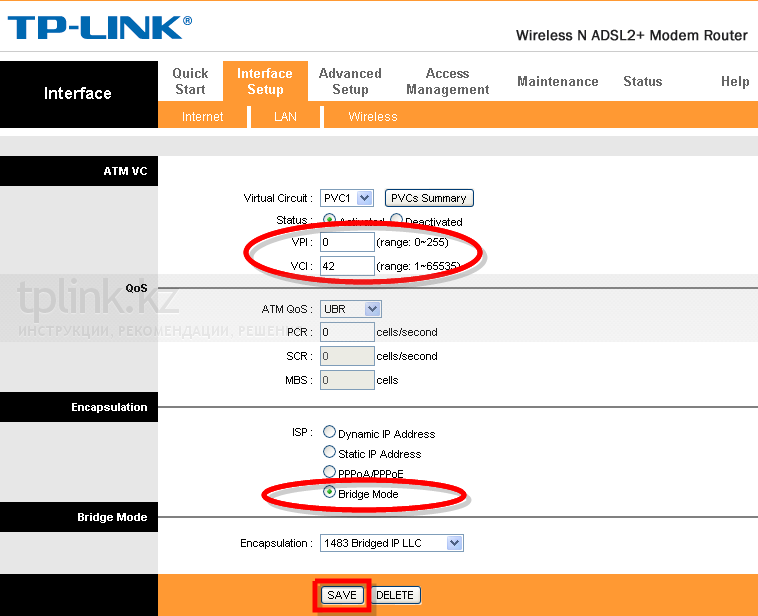This screenshot has height=616, width=758.
Task: Click the 'cells' unit text next to MBS
Action: click(x=387, y=381)
